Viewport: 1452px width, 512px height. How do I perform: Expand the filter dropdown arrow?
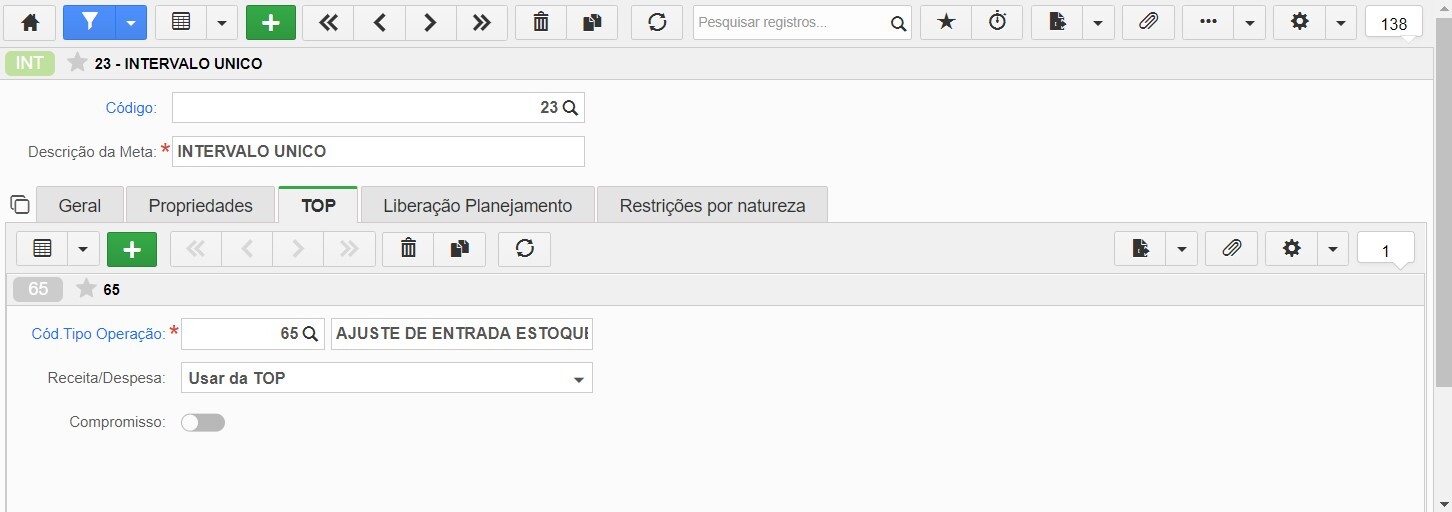pos(131,22)
